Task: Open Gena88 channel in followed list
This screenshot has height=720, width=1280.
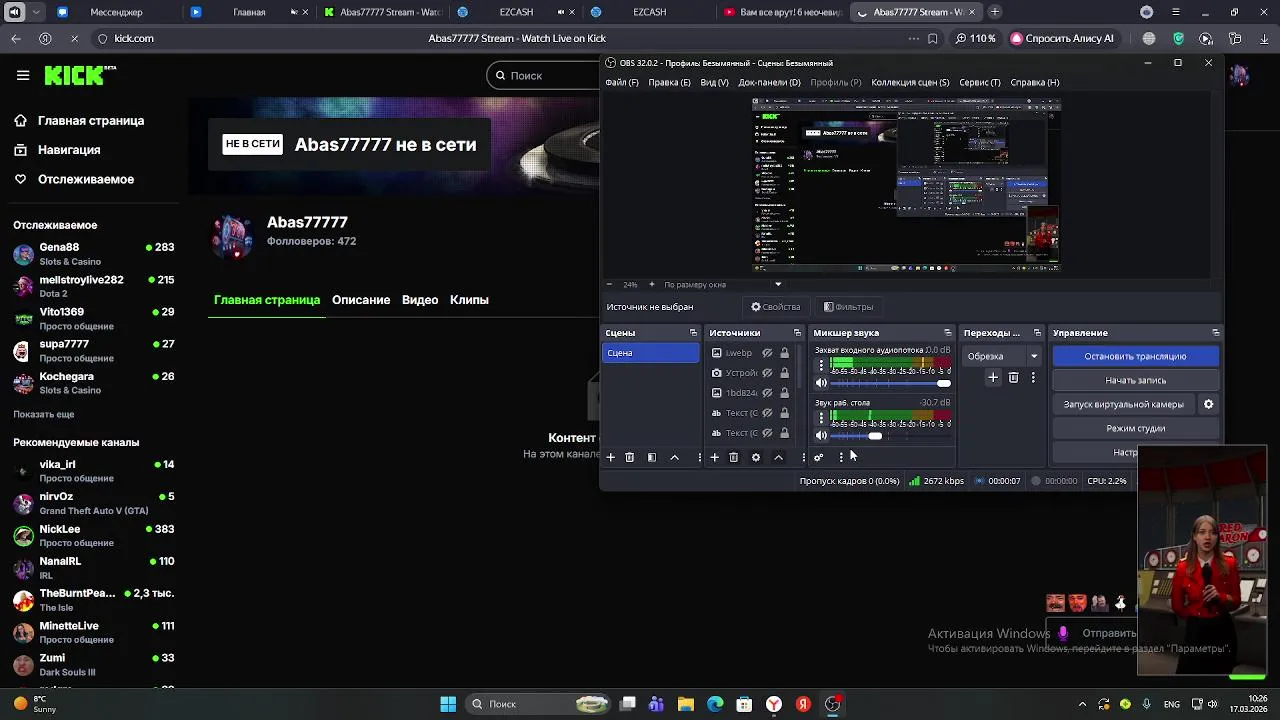Action: tap(94, 254)
